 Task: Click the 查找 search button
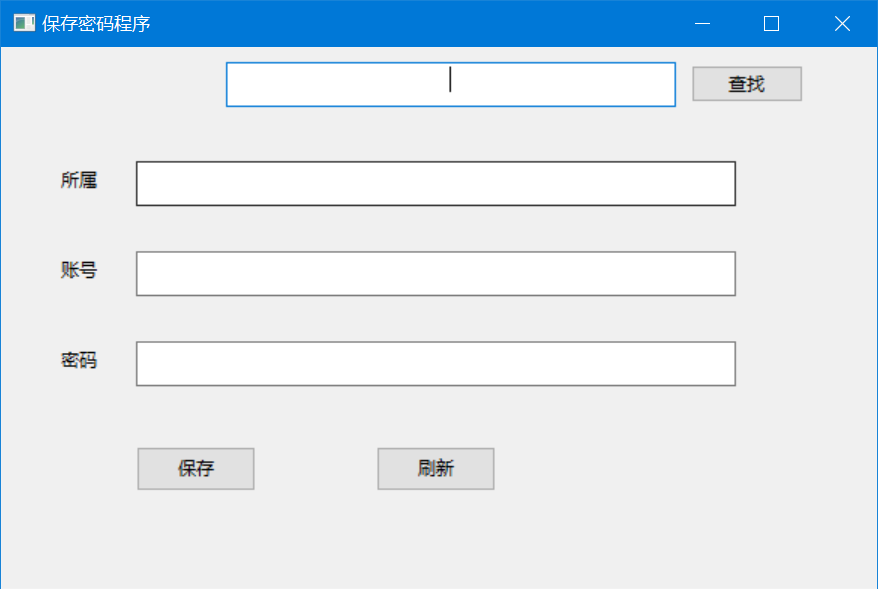coord(747,84)
